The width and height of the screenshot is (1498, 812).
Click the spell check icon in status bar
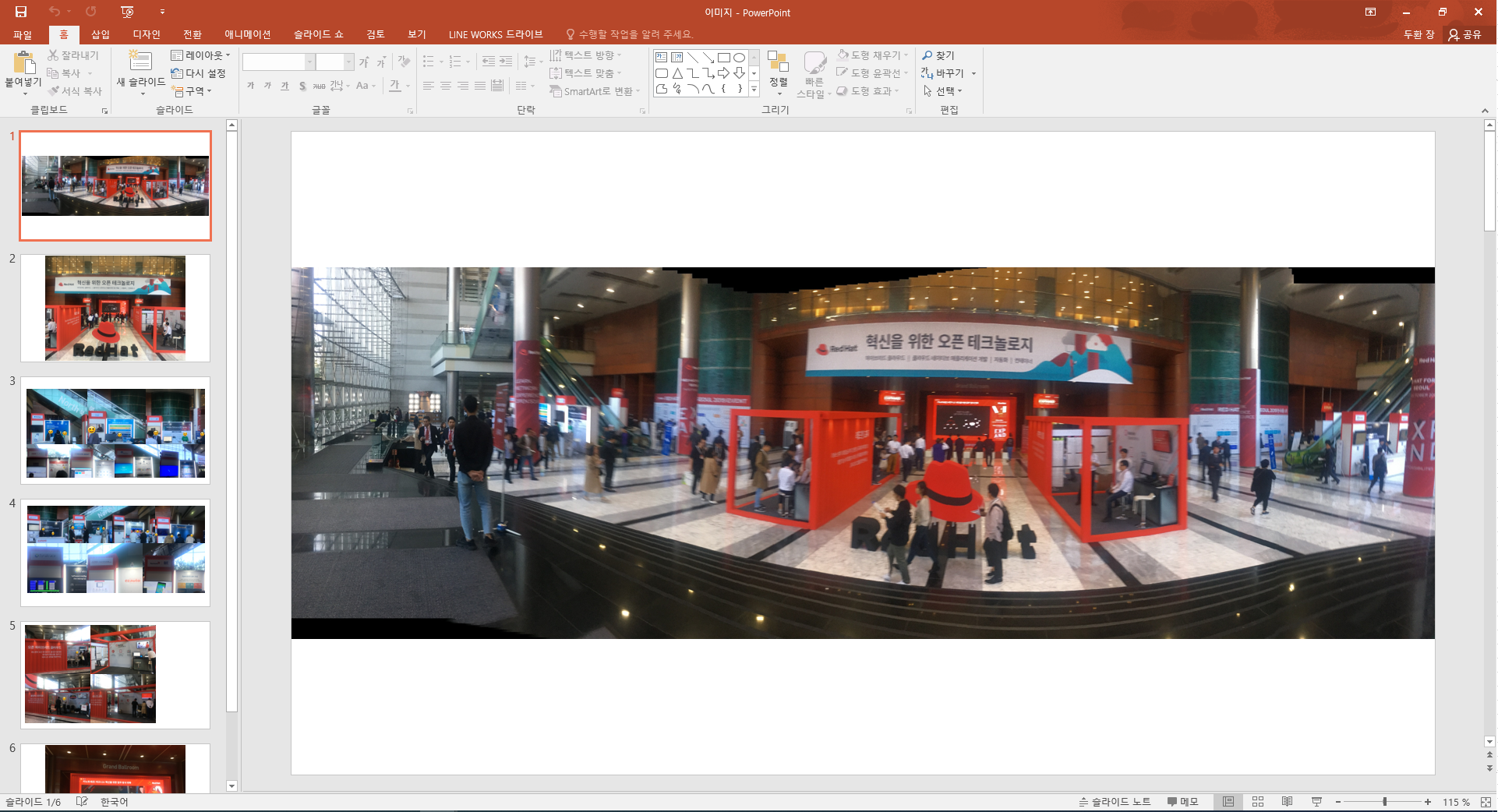click(82, 802)
